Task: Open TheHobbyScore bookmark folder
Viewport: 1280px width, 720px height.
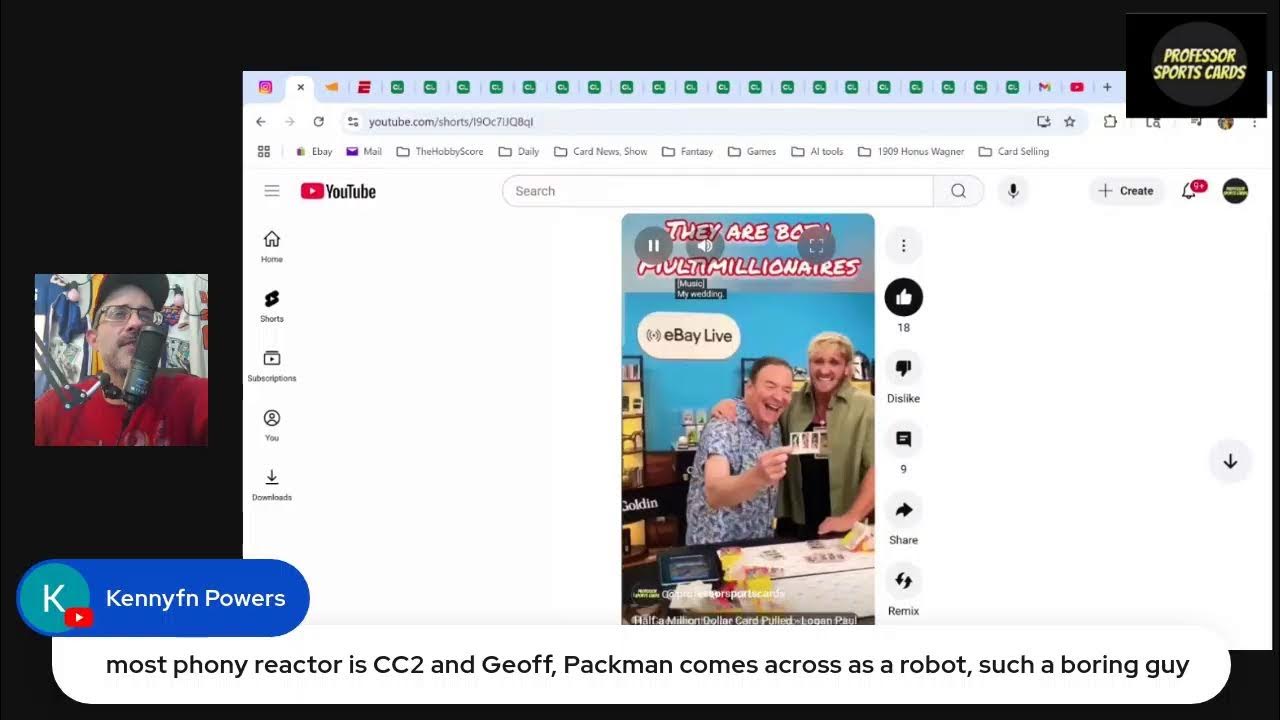Action: point(440,152)
